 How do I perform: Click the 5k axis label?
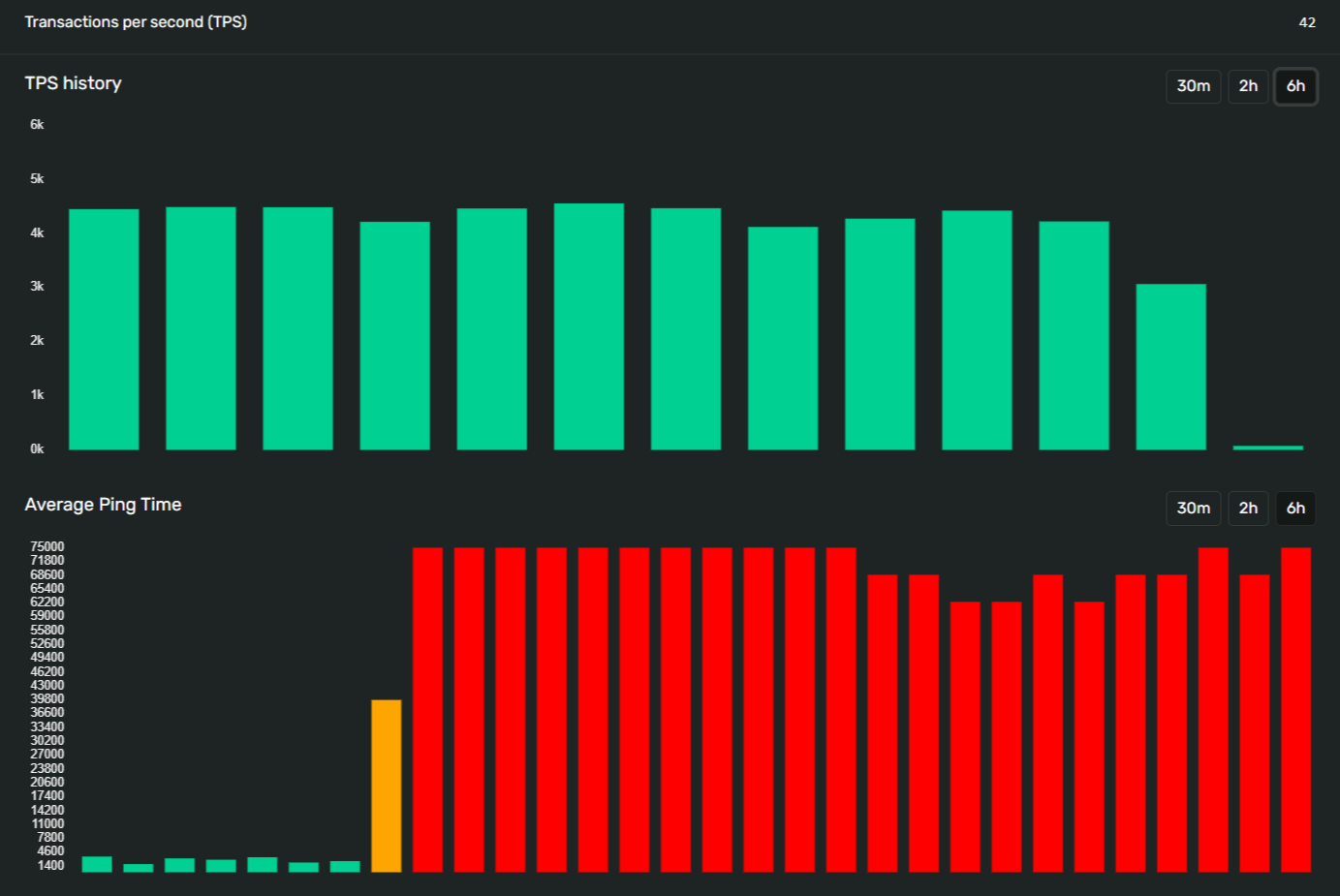click(x=37, y=178)
